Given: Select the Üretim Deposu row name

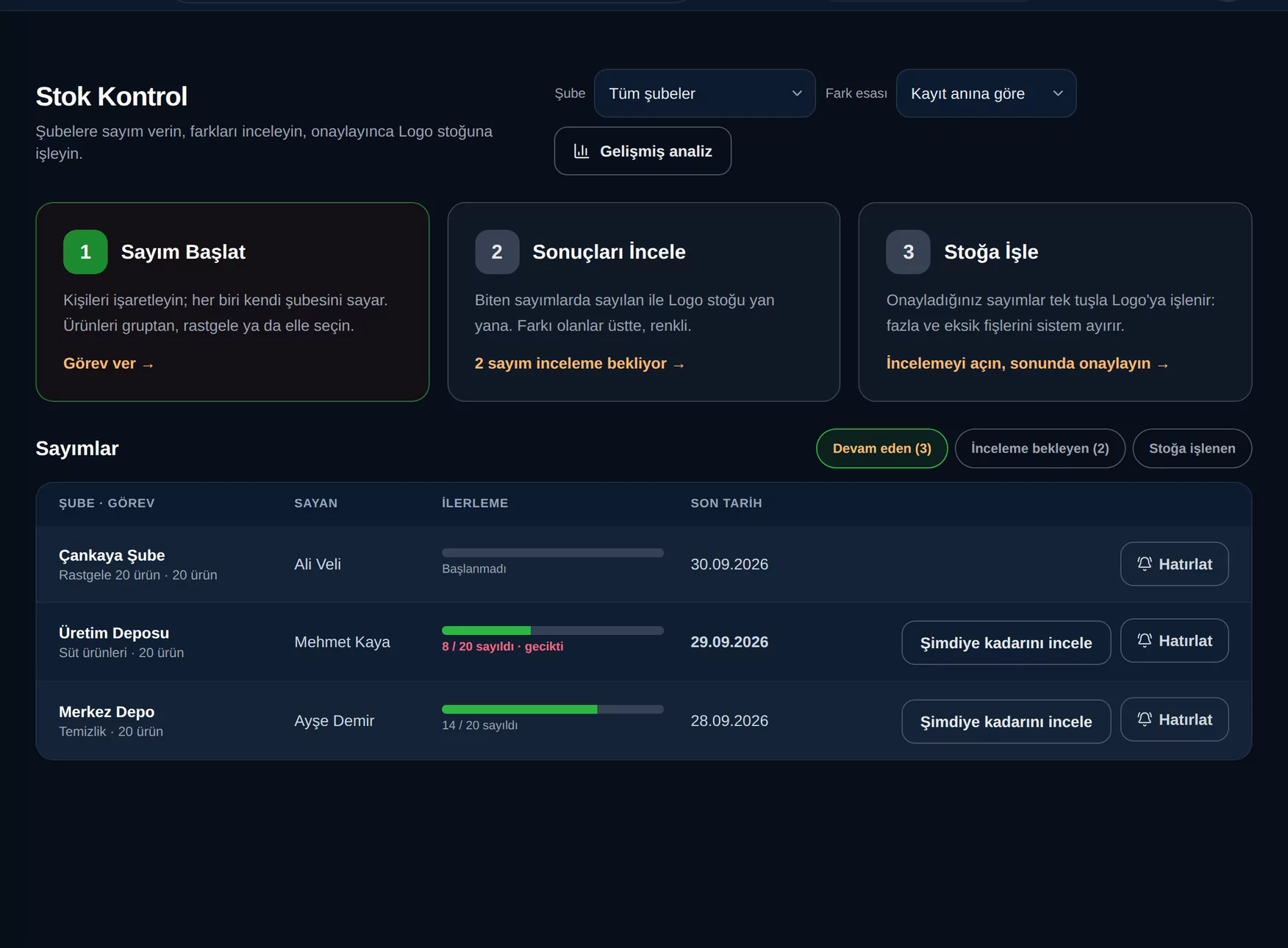Looking at the screenshot, I should [x=114, y=633].
